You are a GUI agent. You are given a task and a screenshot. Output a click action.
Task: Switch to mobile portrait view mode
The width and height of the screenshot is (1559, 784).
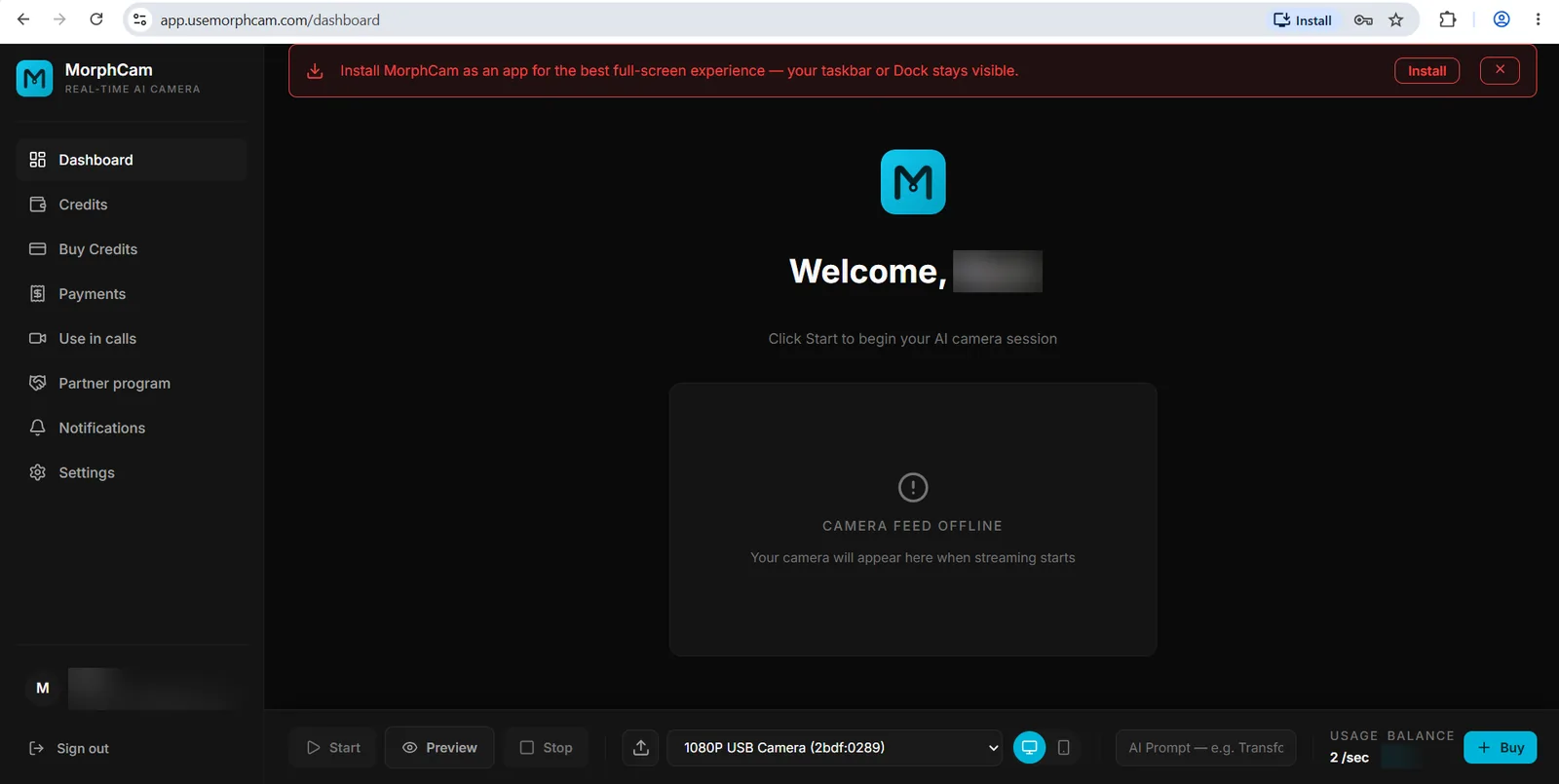(x=1064, y=748)
